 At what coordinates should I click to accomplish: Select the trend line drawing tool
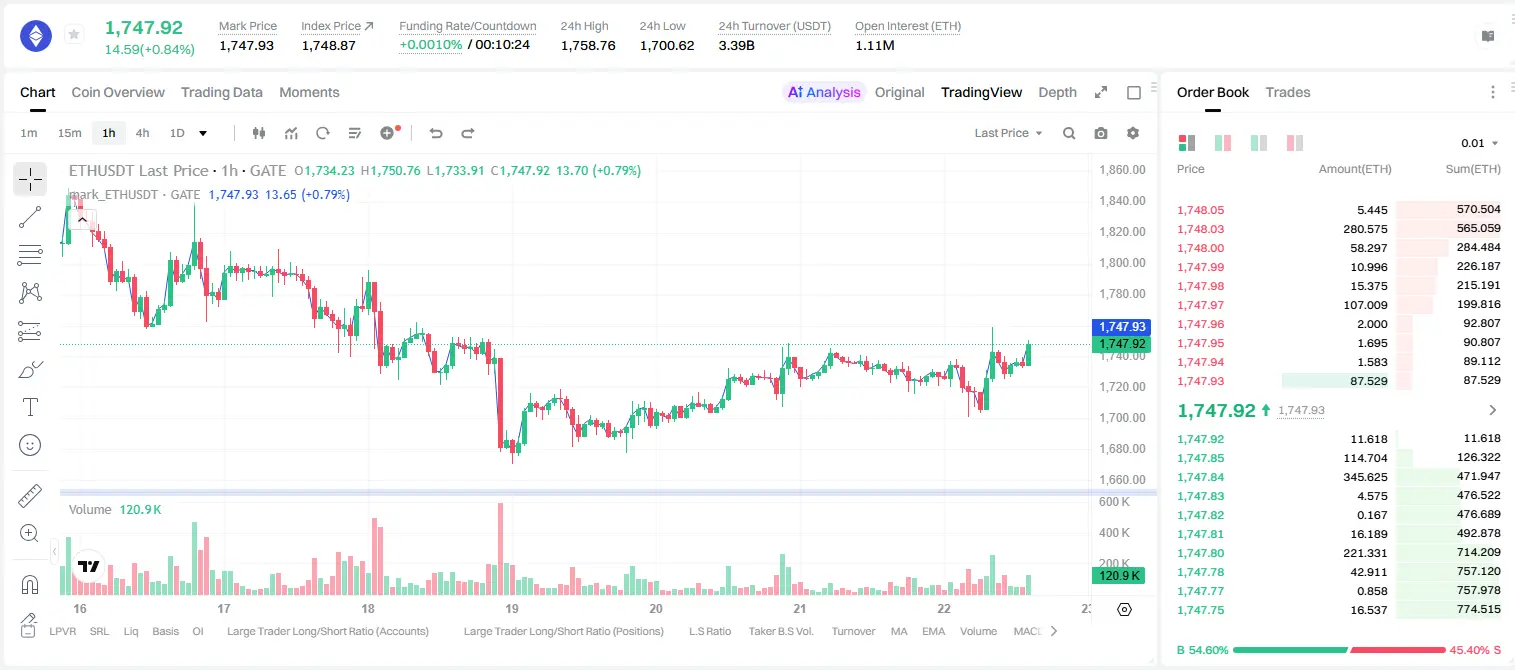30,217
